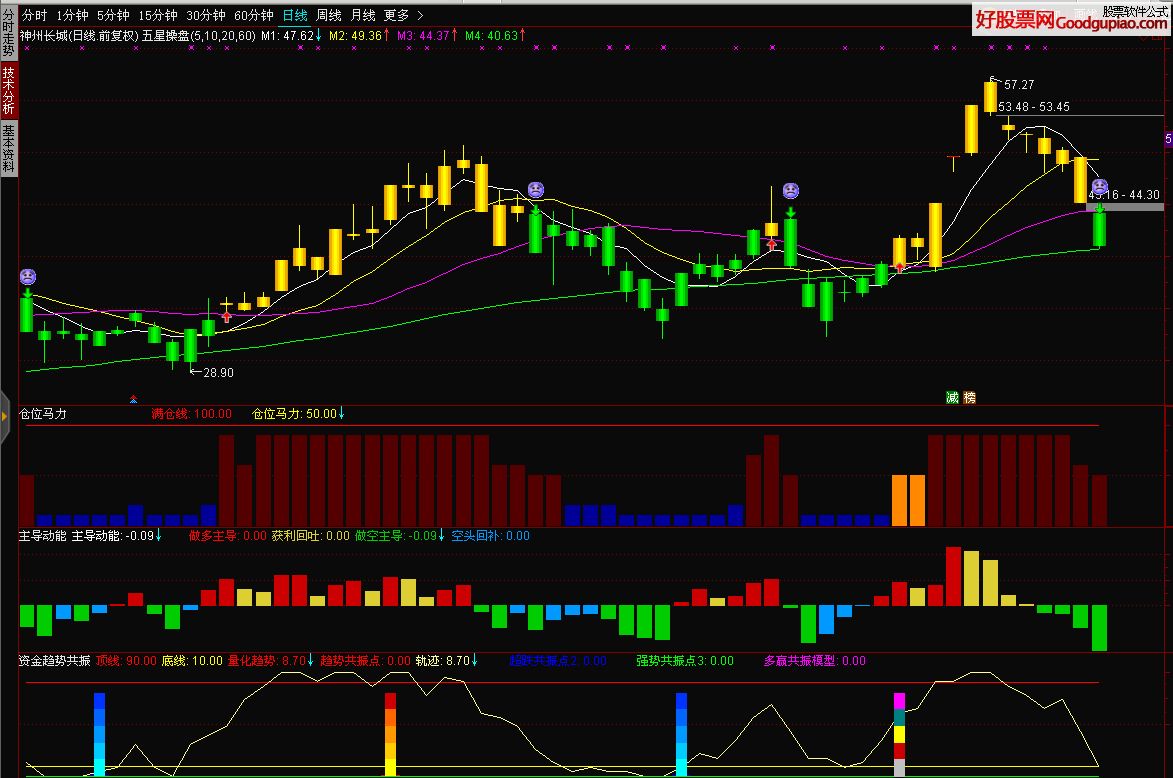Click the stock title 神州长城(日线.前复权)
The width and height of the screenshot is (1173, 778).
click(79, 35)
